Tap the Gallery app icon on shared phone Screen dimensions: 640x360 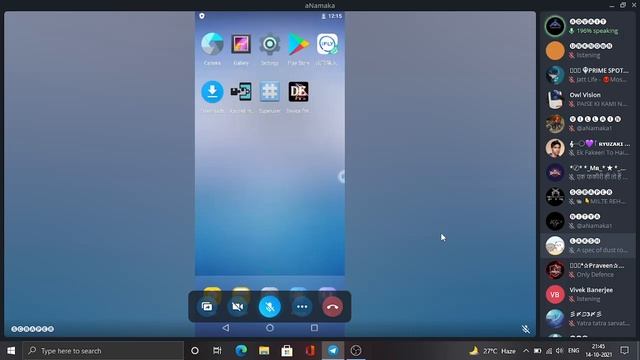[241, 44]
